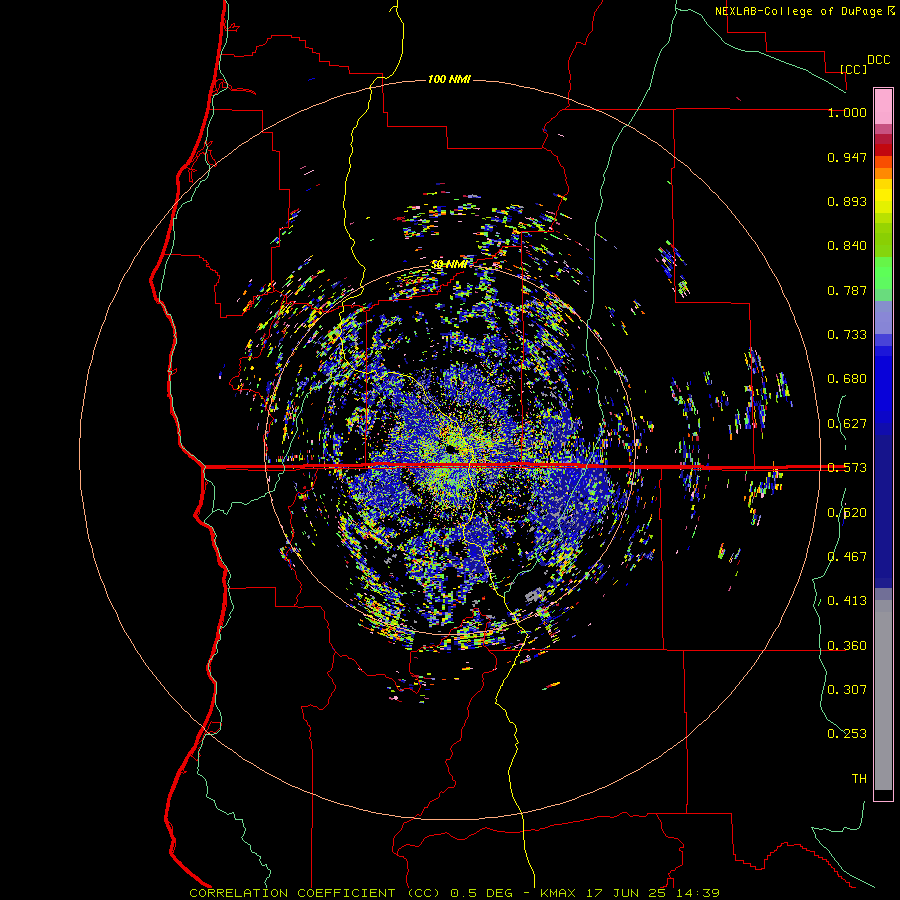
Task: Select the 0.360 scale value
Action: coord(847,646)
